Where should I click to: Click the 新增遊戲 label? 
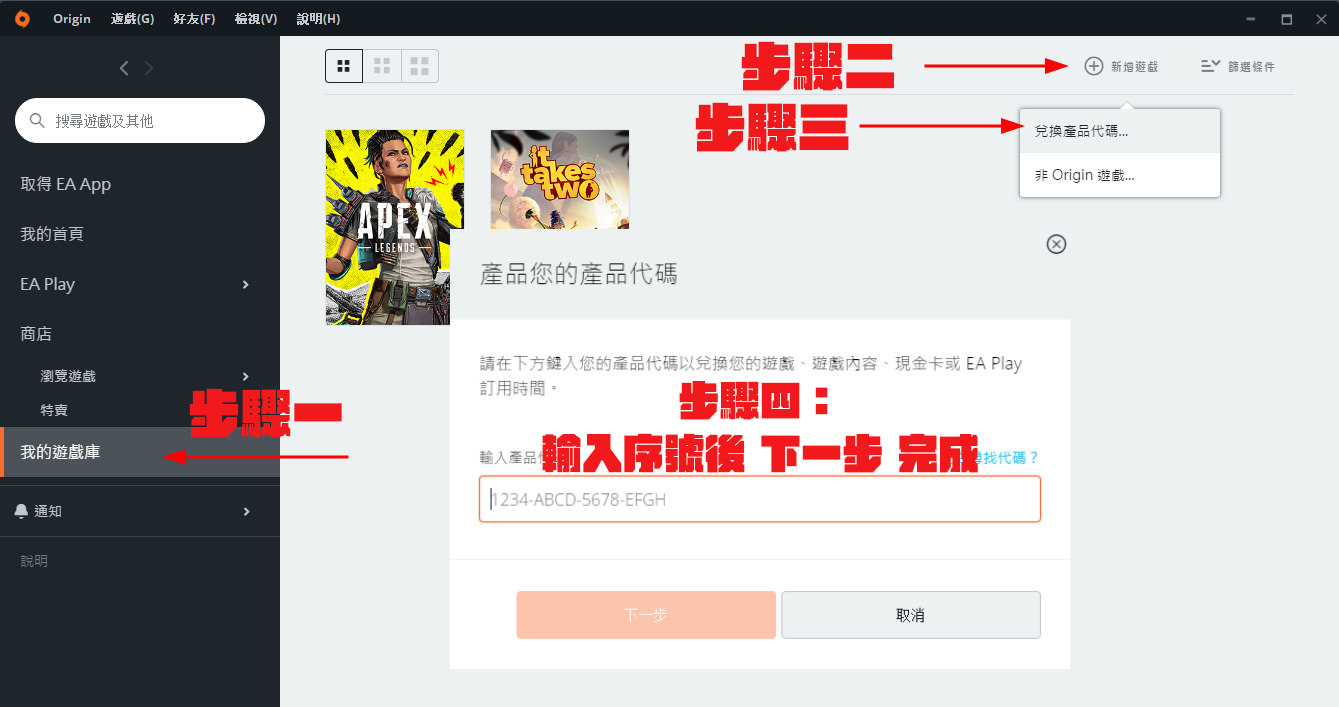1134,67
